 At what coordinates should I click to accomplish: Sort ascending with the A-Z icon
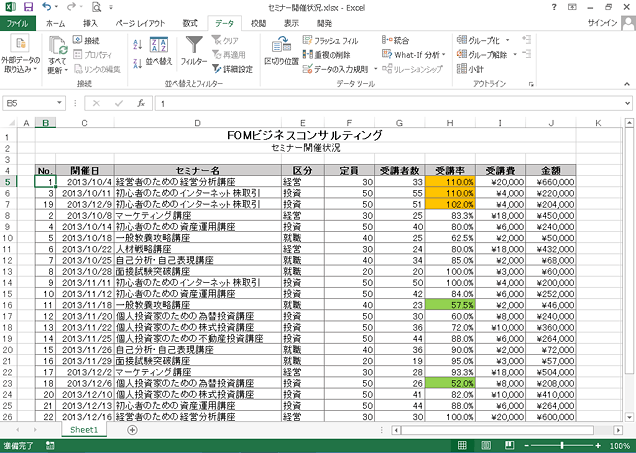(x=138, y=44)
